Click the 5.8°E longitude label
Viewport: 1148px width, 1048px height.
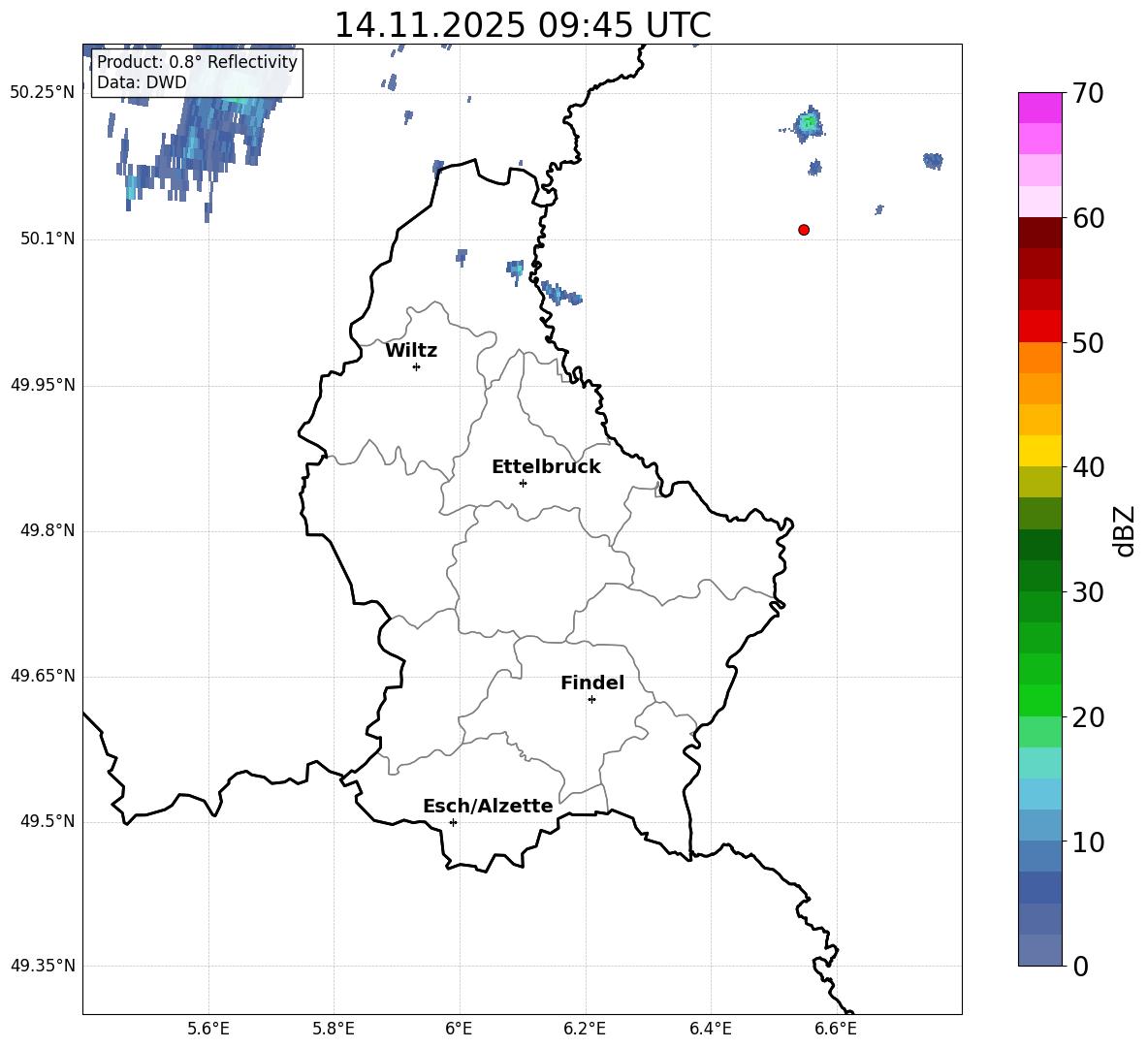334,1029
